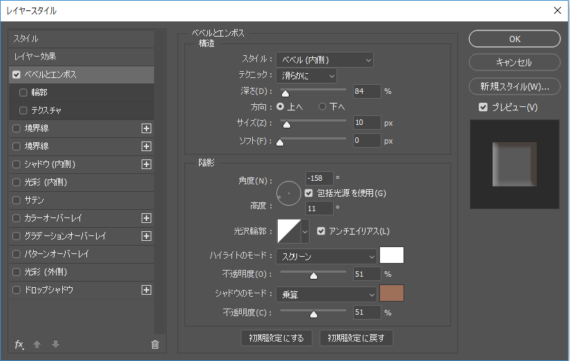Uncheck the ベベルとエンボス checkbox
This screenshot has width=570, height=361.
[16, 75]
